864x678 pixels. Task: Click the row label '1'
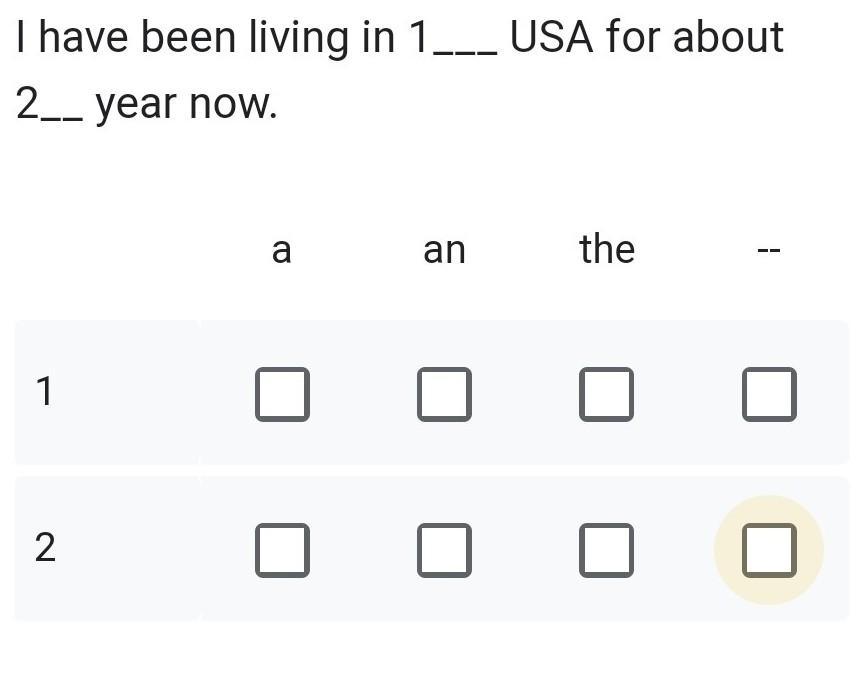(x=43, y=392)
